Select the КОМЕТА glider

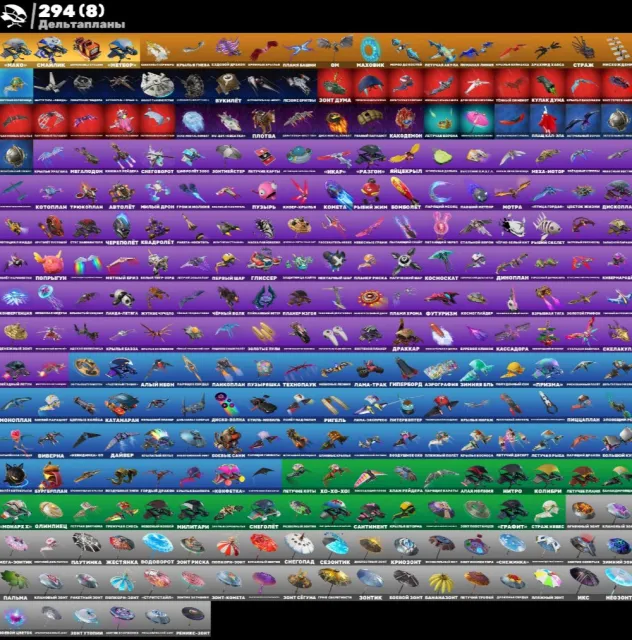(335, 193)
